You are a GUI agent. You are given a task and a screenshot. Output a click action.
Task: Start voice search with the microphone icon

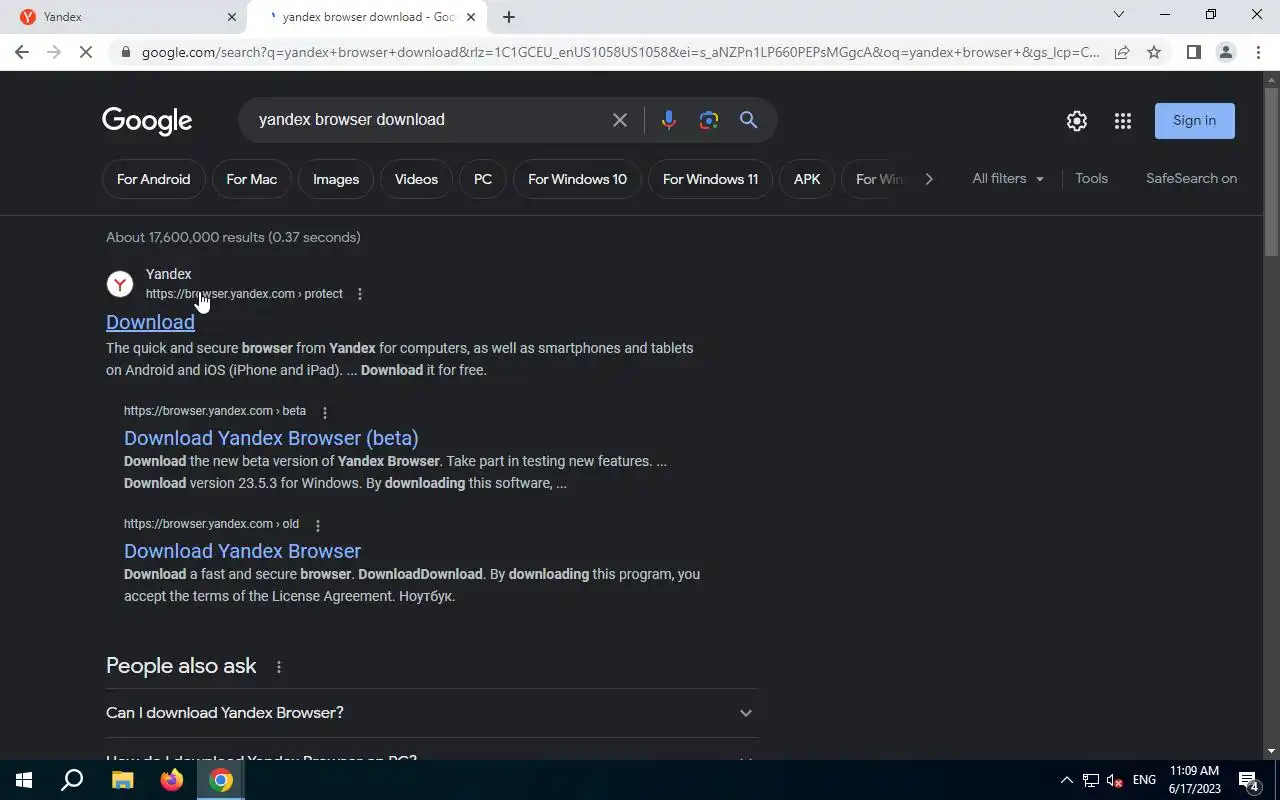tap(669, 120)
